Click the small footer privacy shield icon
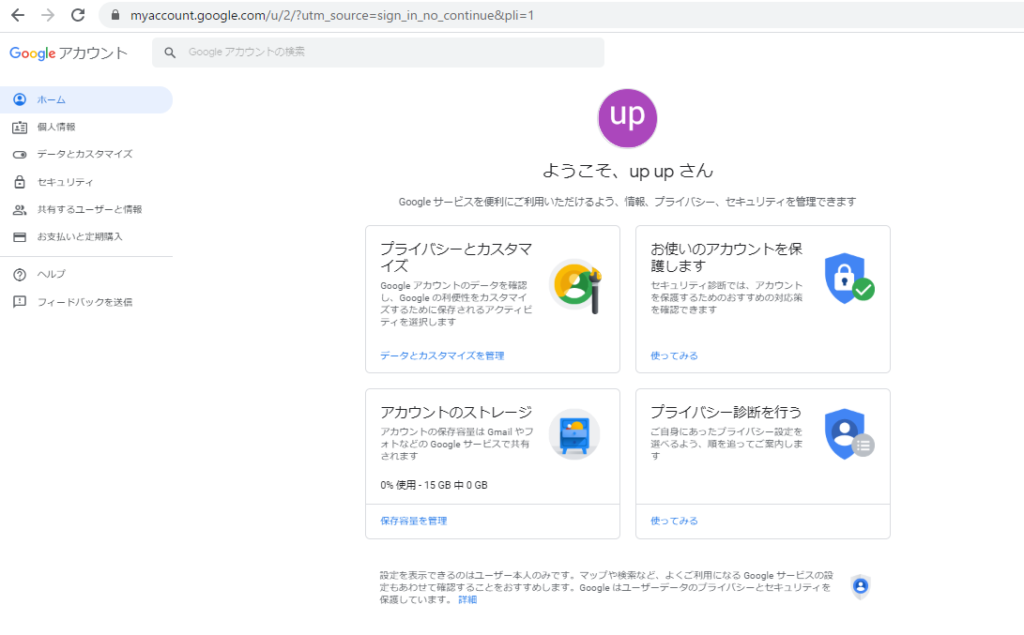Image resolution: width=1024 pixels, height=635 pixels. coord(861,587)
